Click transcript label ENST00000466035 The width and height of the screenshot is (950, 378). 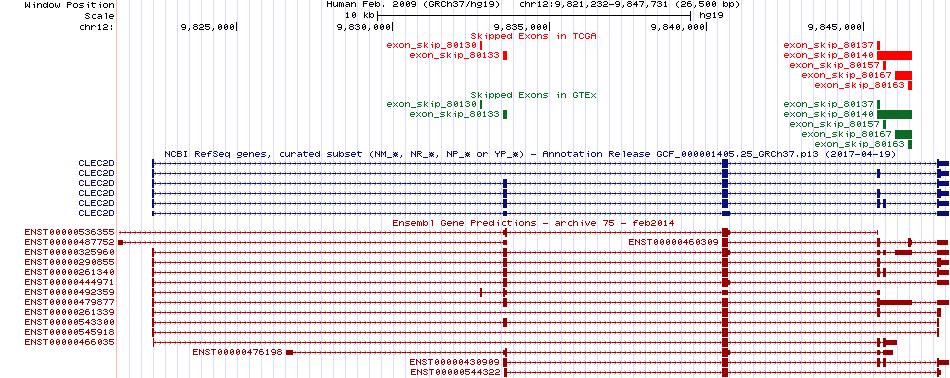tap(70, 342)
